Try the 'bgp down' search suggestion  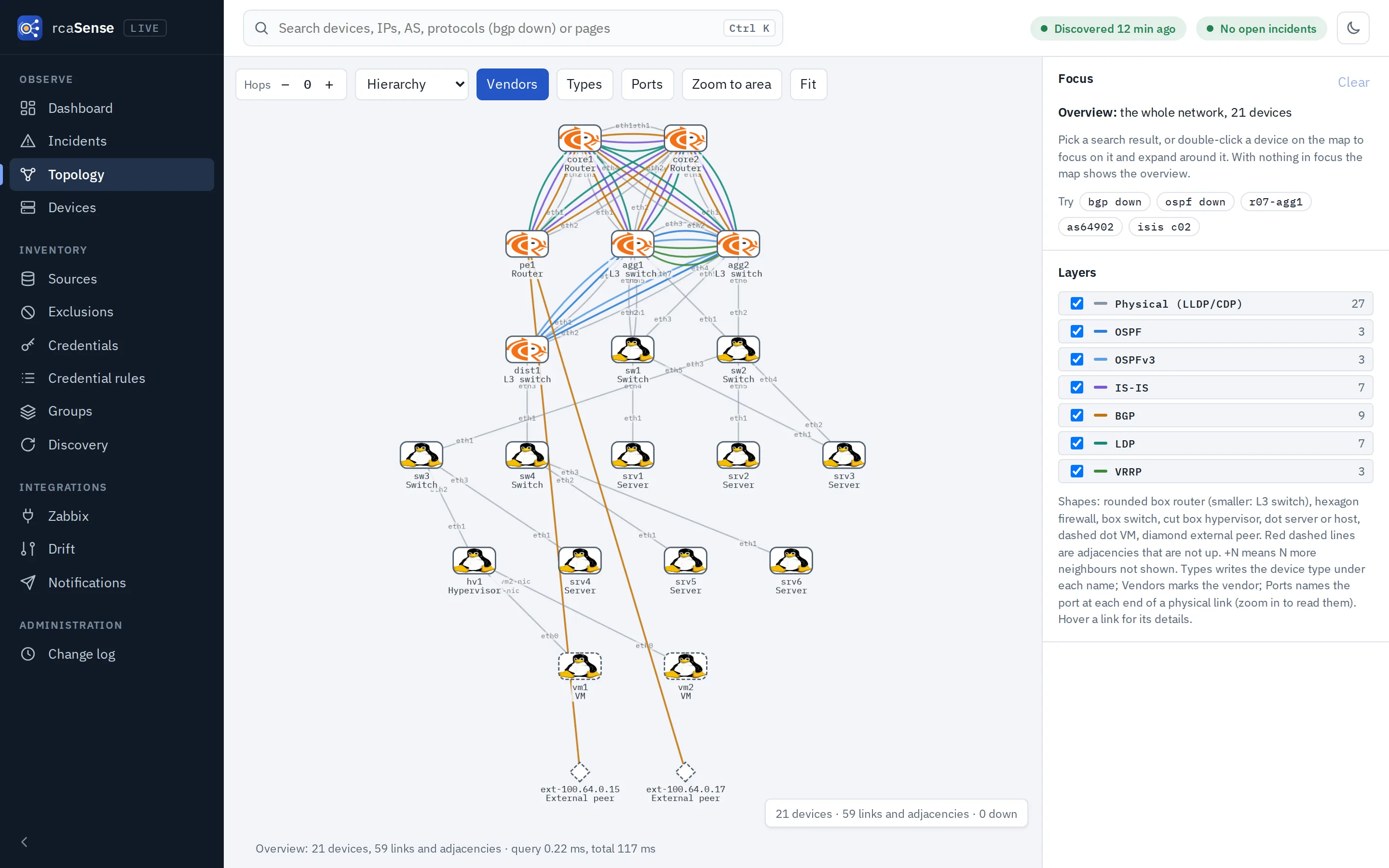click(x=1114, y=202)
